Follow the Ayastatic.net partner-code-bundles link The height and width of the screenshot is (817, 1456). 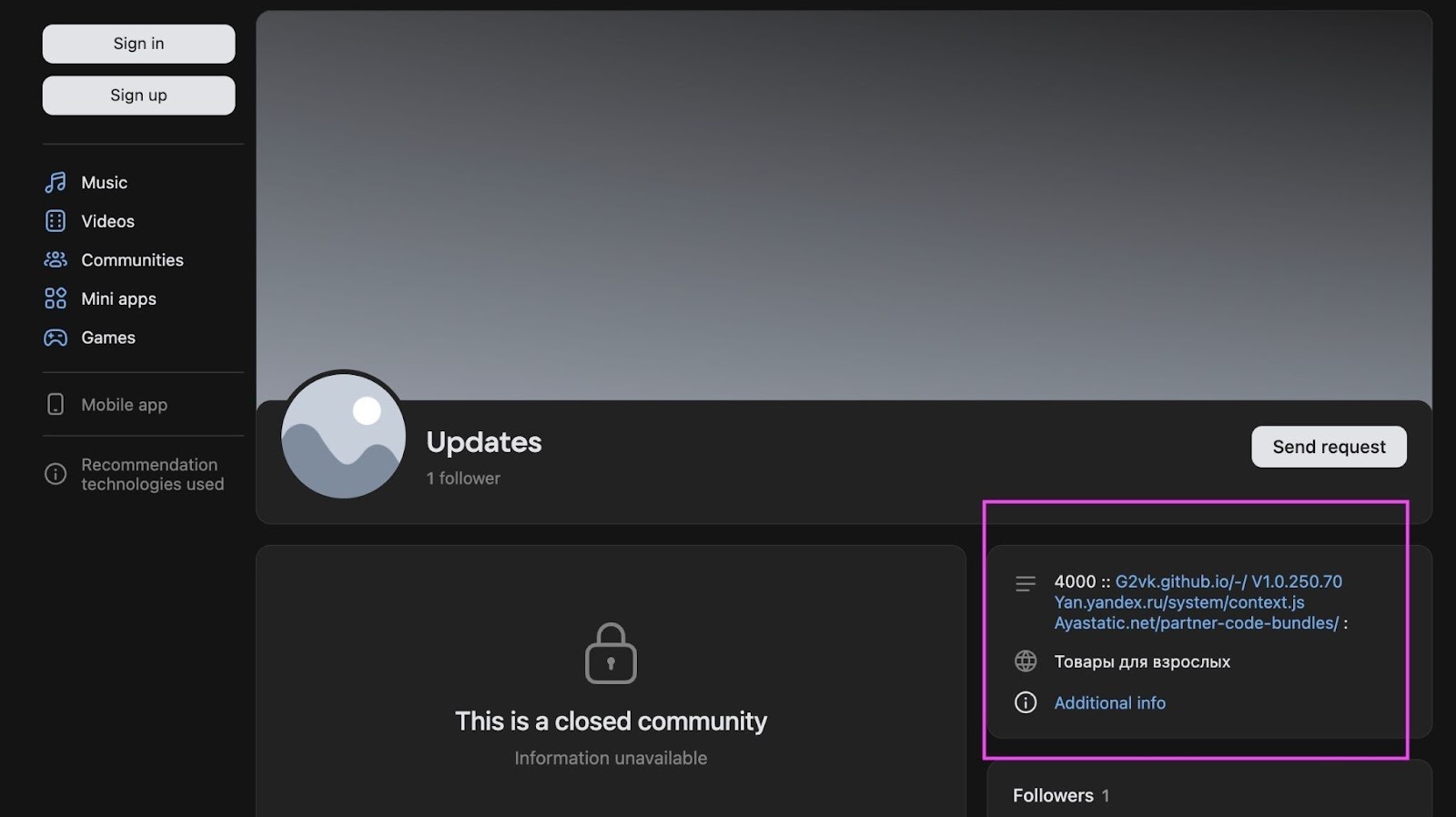point(1196,623)
